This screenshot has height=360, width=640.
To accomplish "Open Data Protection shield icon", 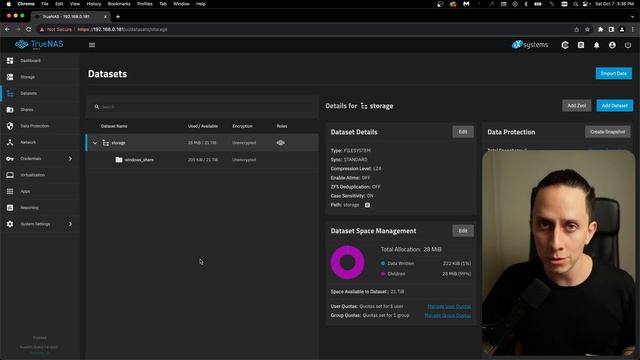I will [x=10, y=126].
